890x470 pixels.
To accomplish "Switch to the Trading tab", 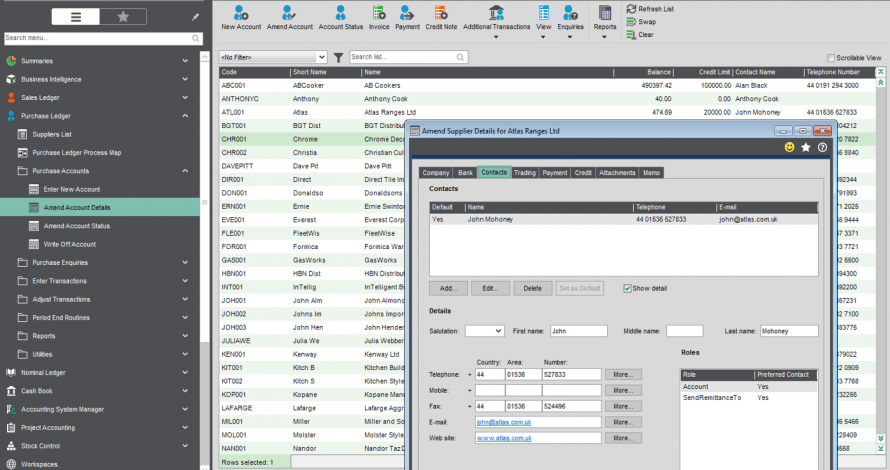I will [524, 173].
